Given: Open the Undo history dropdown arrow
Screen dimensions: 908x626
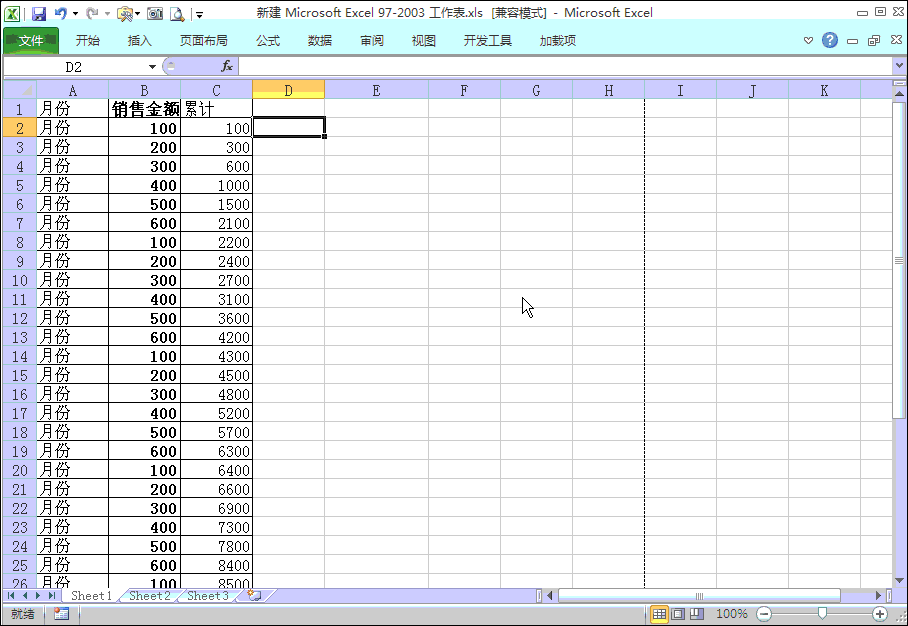Looking at the screenshot, I should point(75,13).
